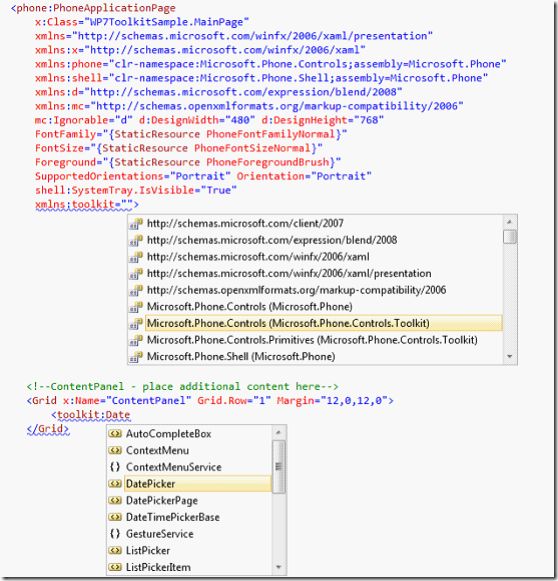Pick DateTimePickerBase from IntelliSense list
Viewport: 558px width, 581px height.
point(173,517)
